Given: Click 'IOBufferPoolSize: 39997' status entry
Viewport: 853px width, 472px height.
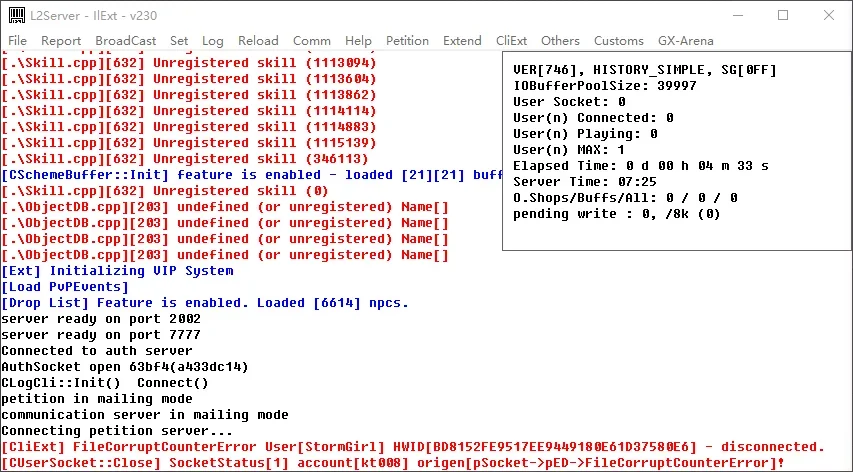Looking at the screenshot, I should (605, 86).
